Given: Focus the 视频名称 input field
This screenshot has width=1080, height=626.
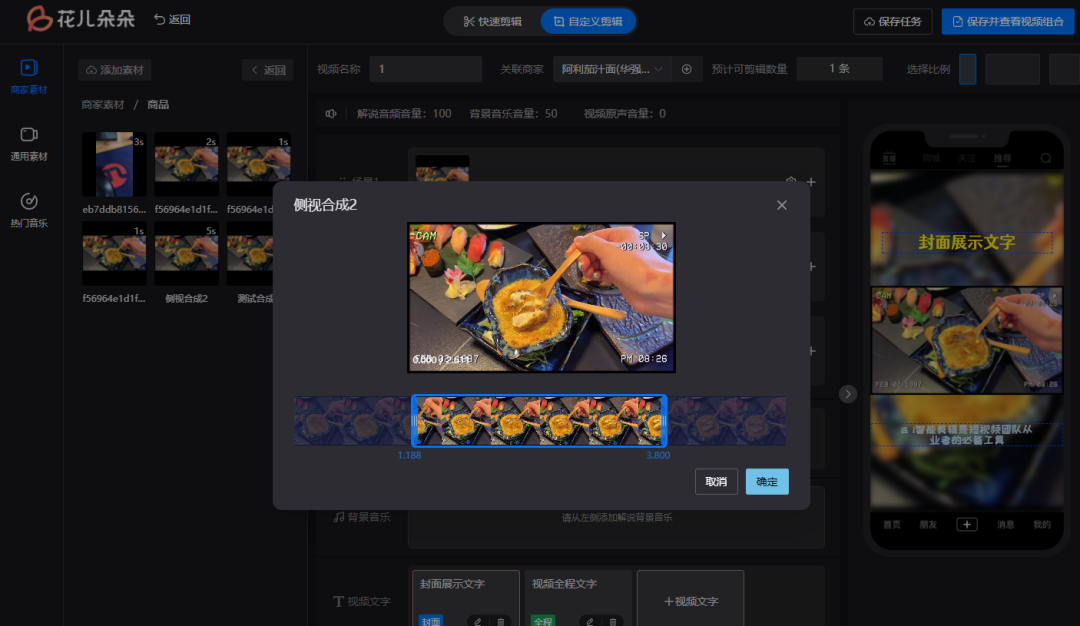Looking at the screenshot, I should 426,69.
